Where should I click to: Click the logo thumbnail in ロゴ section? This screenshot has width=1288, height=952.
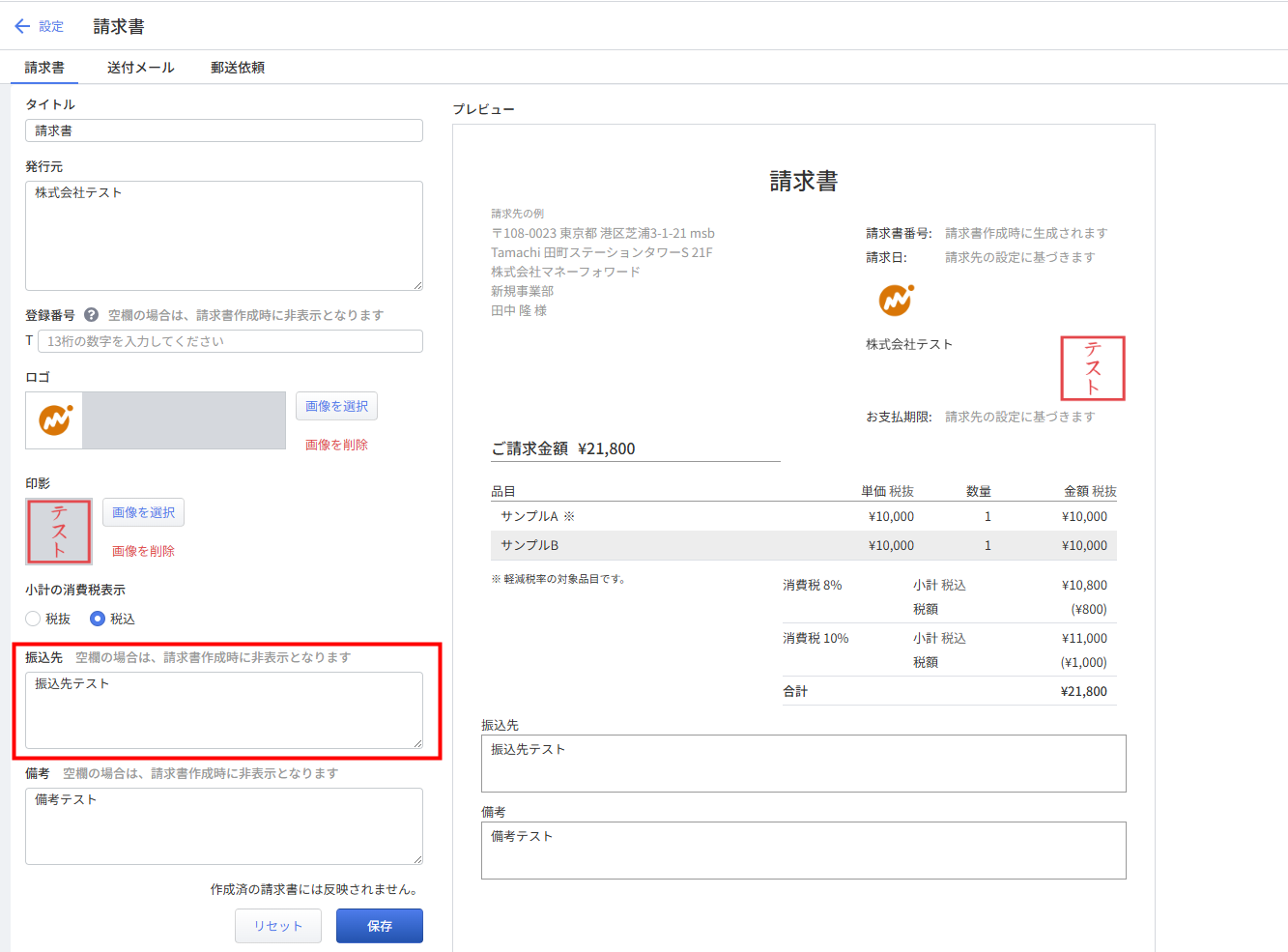coord(55,420)
